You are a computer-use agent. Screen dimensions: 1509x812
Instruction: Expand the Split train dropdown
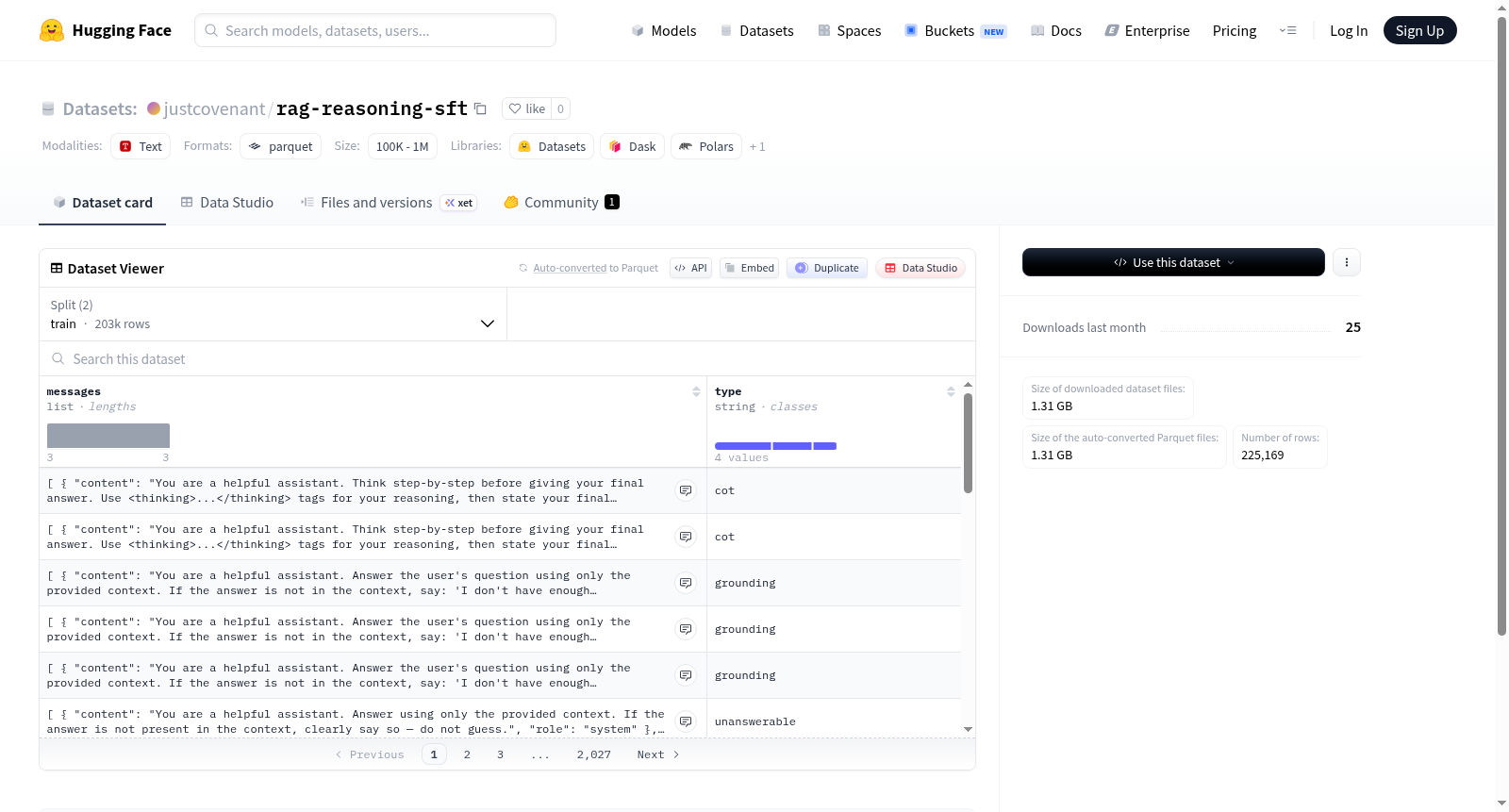[x=274, y=314]
